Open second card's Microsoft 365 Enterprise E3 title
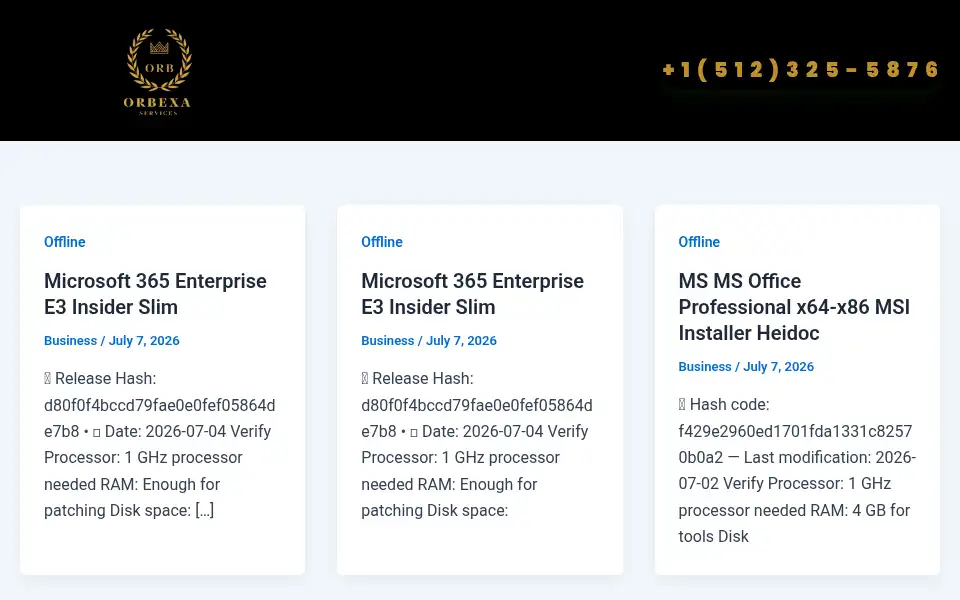The width and height of the screenshot is (960, 600). point(473,294)
